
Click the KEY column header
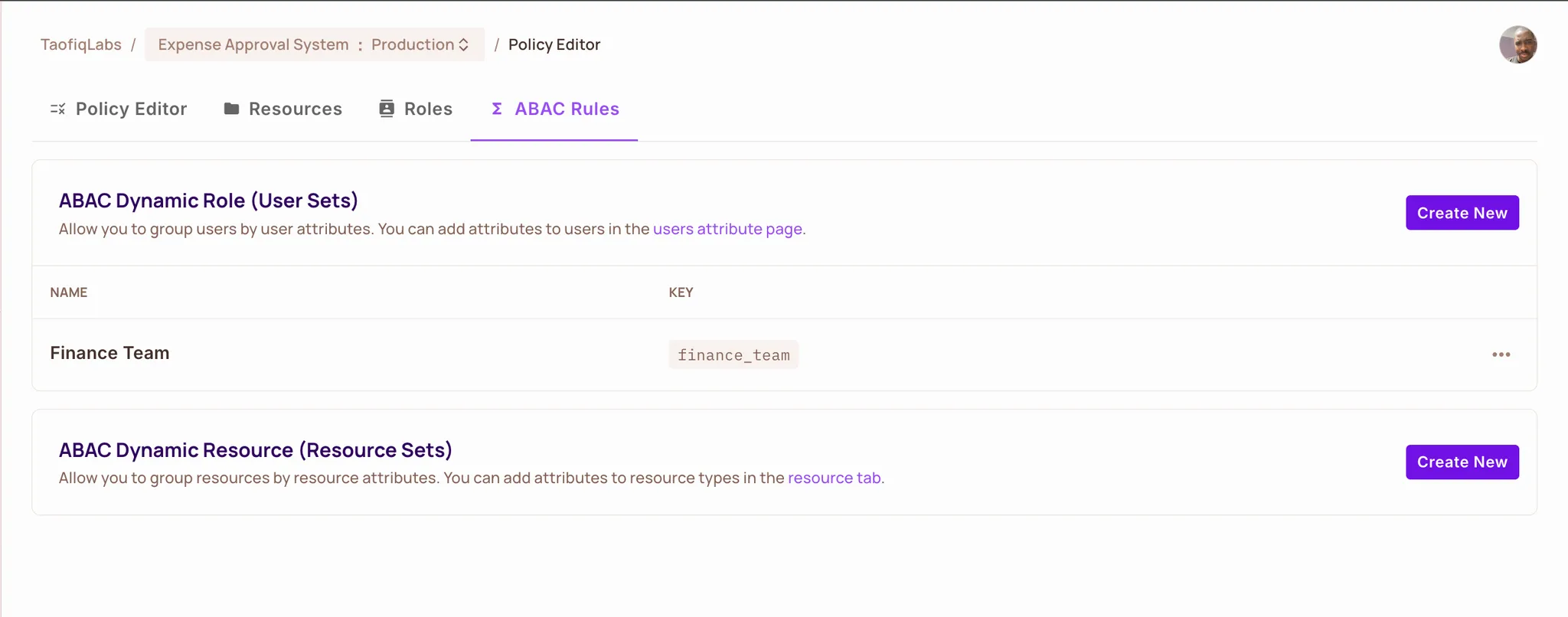coord(681,292)
